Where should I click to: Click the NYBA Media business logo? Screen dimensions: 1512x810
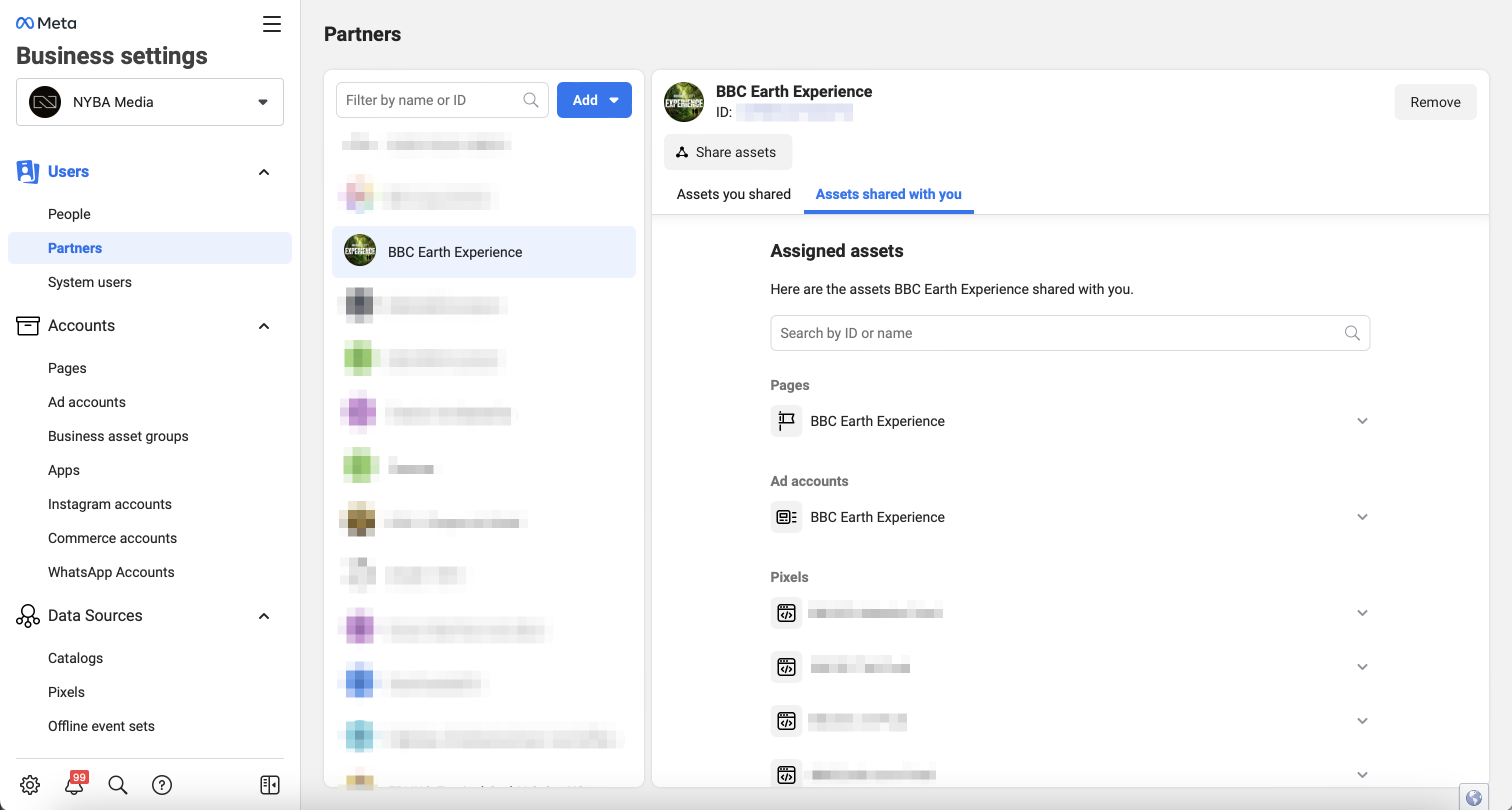45,101
